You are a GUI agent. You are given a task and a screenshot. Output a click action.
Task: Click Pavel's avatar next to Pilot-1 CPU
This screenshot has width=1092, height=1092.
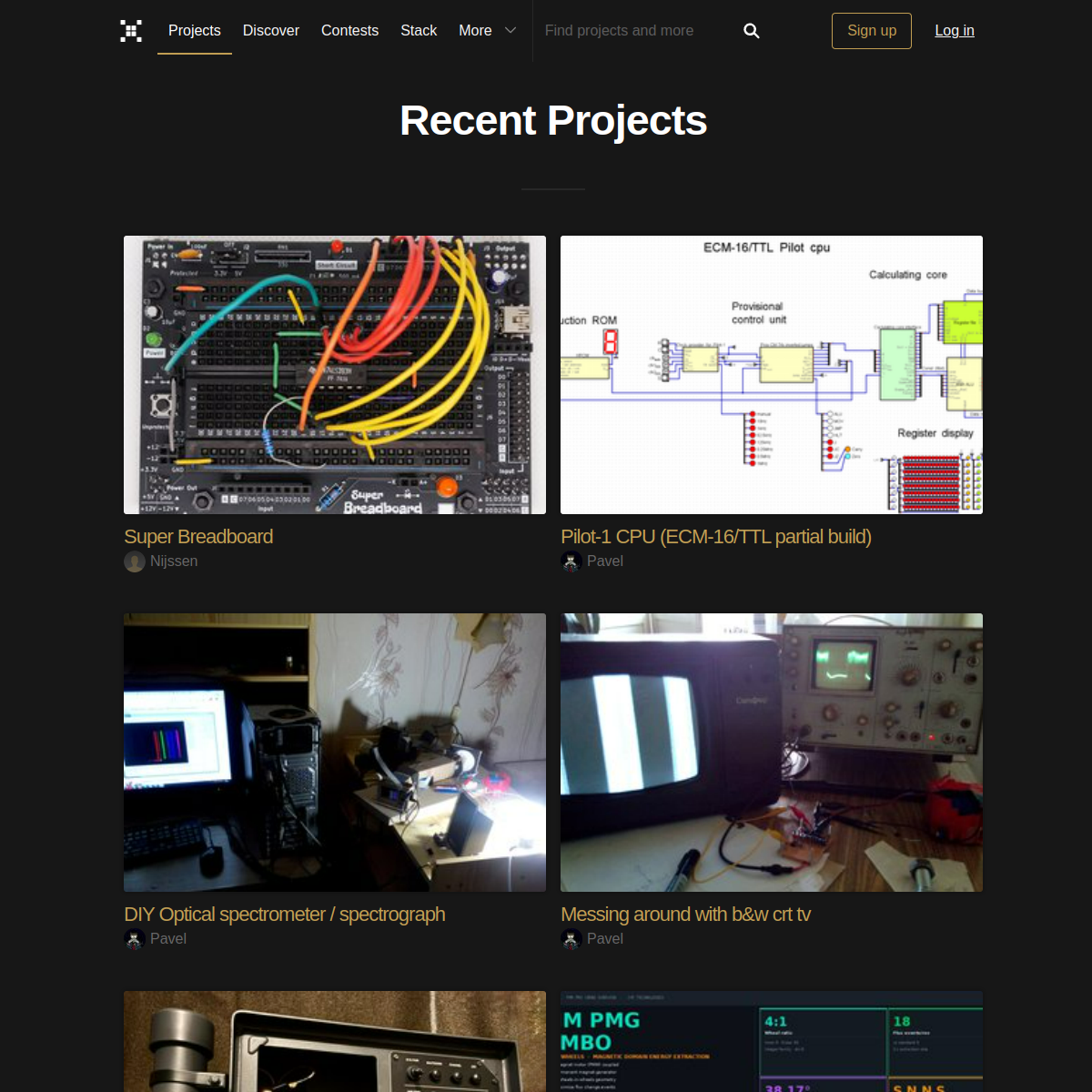tap(571, 561)
